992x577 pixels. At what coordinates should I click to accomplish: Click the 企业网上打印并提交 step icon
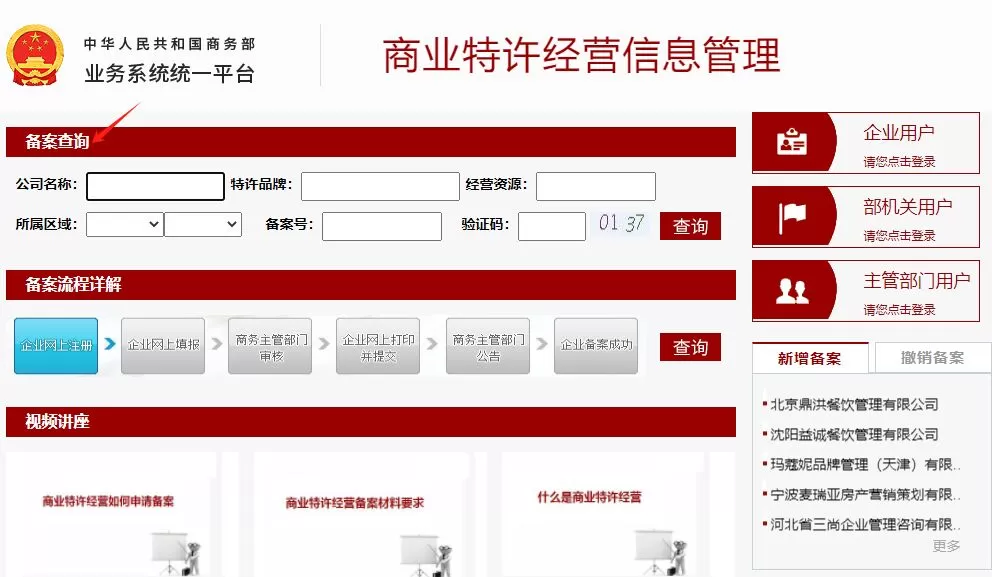[379, 346]
